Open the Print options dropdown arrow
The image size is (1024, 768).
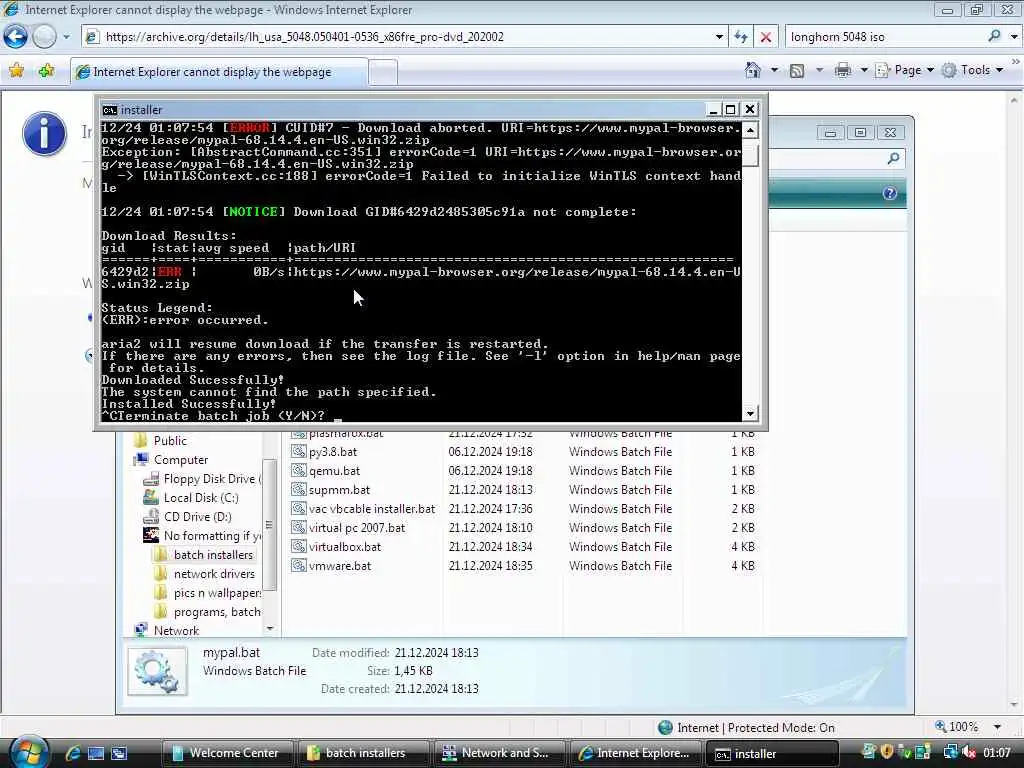click(x=863, y=70)
